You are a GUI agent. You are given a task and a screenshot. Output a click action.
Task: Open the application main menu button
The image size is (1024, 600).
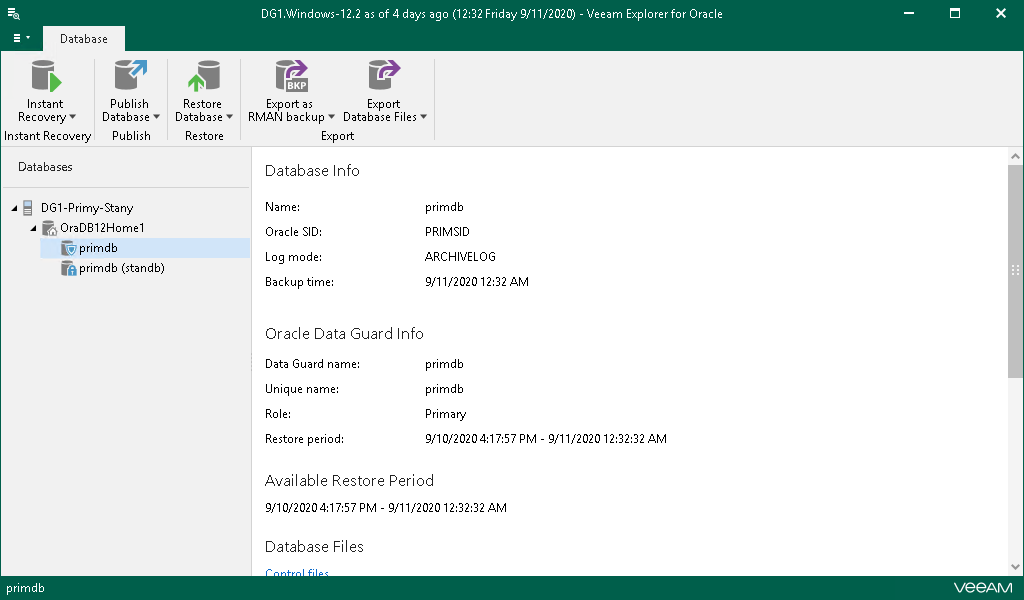(21, 38)
